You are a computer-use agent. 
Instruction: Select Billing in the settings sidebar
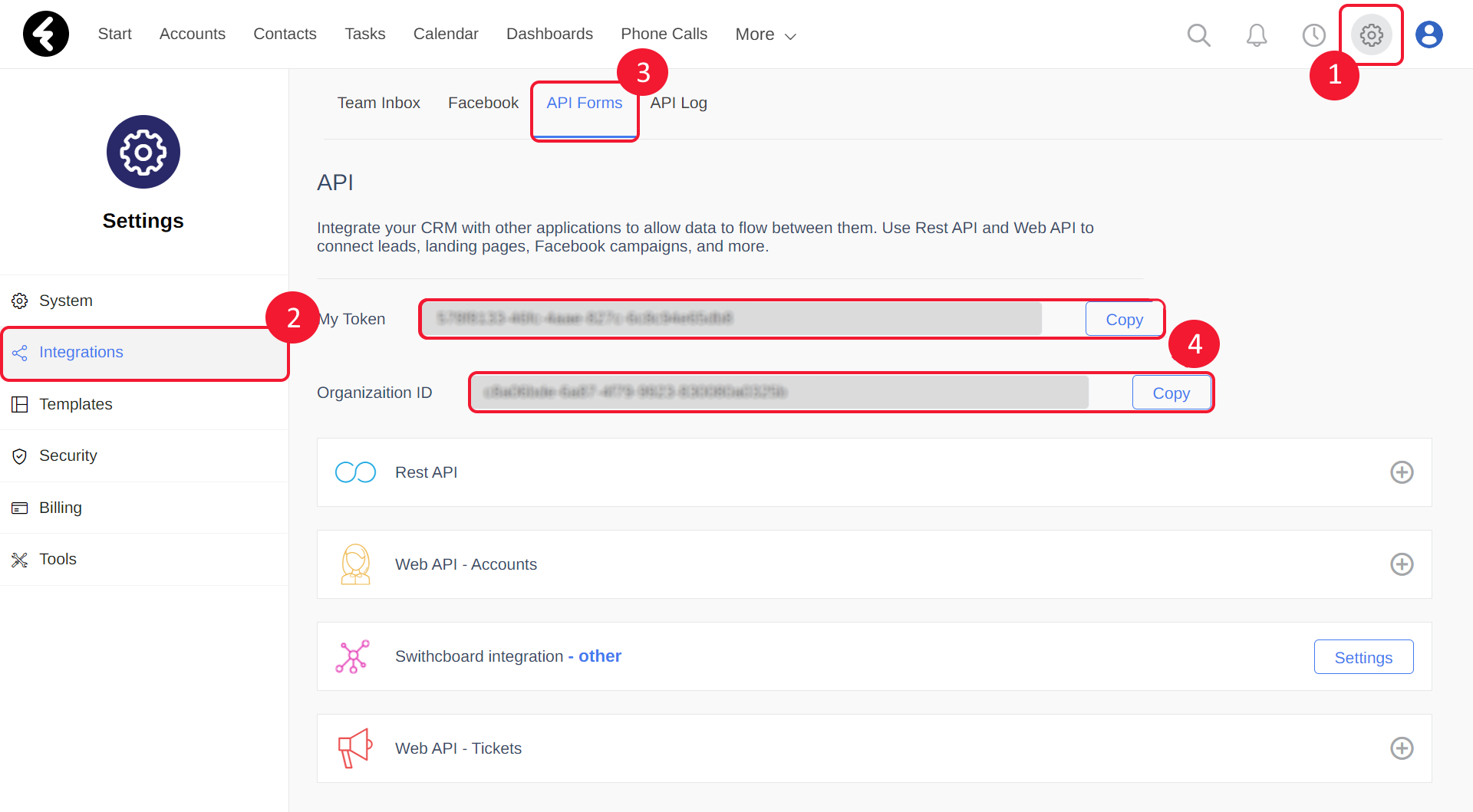(144, 508)
